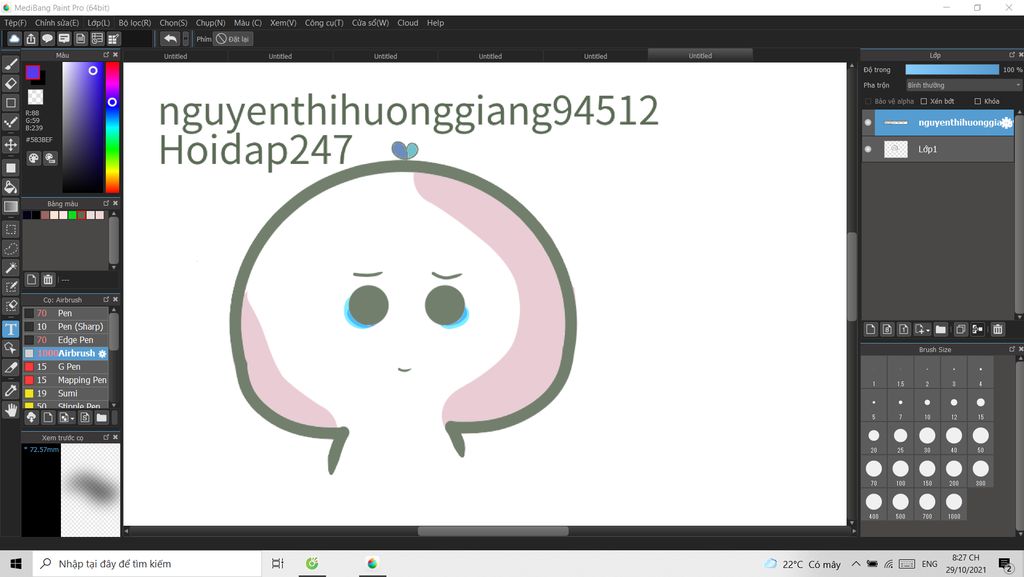Click the speech bubble icon in toolbar
This screenshot has height=577, width=1024.
pos(47,39)
